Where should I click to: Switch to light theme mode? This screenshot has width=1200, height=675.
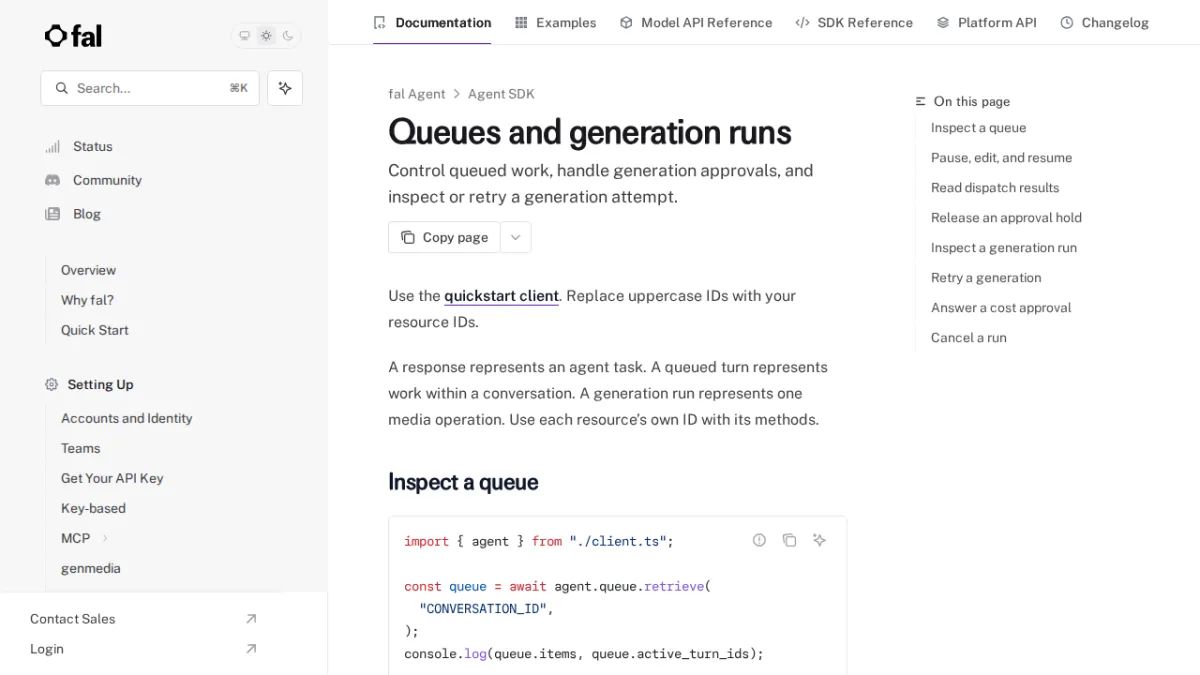266,36
